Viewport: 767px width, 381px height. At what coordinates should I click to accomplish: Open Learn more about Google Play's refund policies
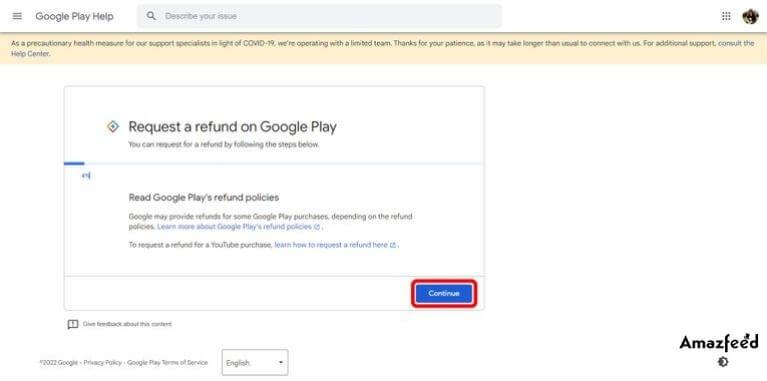pyautogui.click(x=238, y=227)
